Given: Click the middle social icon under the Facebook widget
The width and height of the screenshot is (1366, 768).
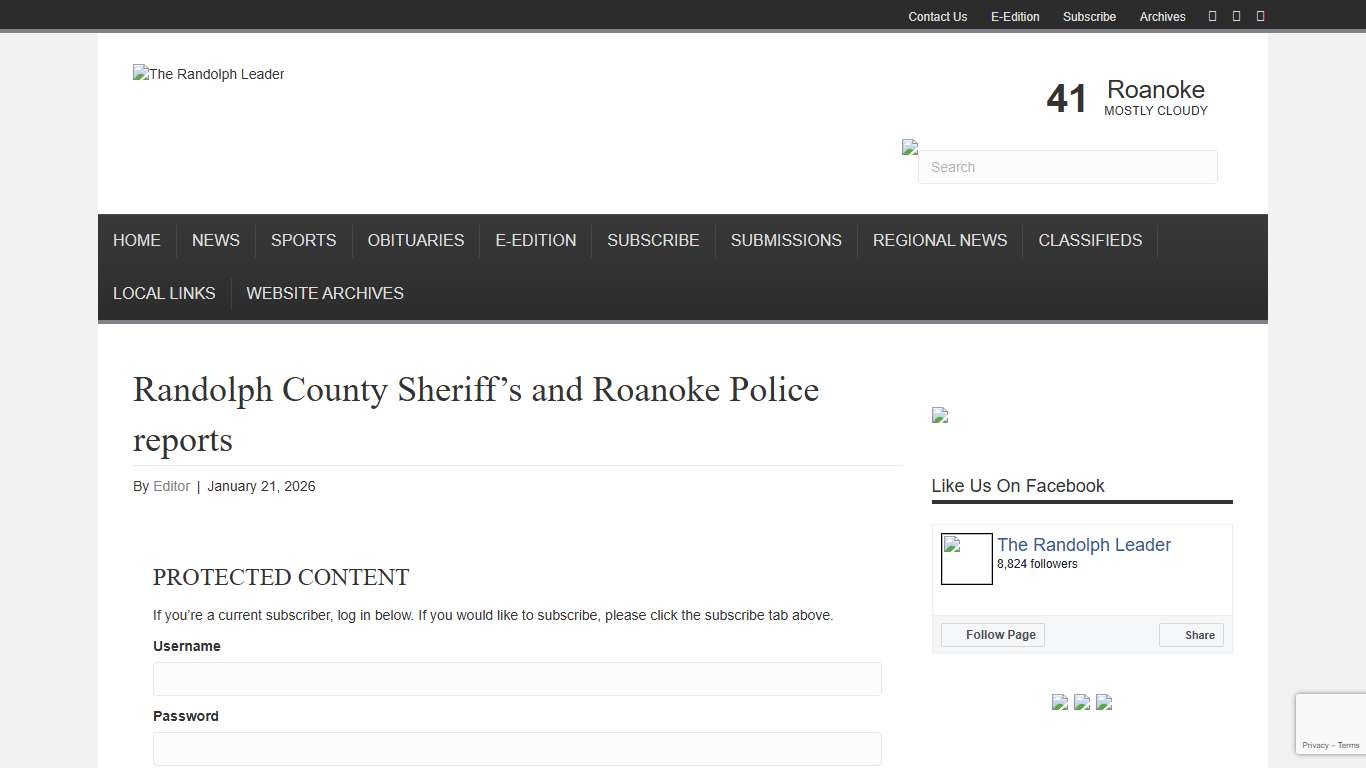Looking at the screenshot, I should tap(1082, 703).
